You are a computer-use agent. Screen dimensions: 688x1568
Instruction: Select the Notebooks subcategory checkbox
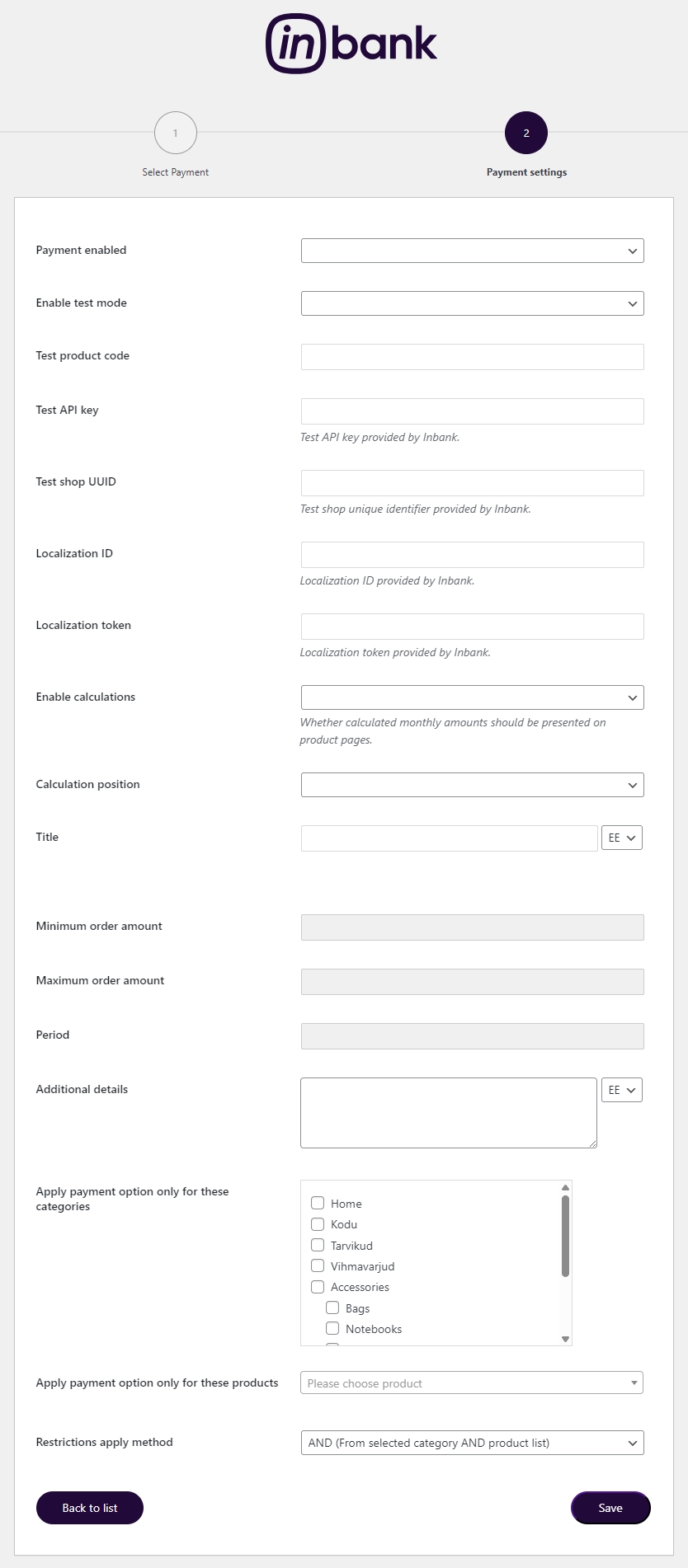332,1328
